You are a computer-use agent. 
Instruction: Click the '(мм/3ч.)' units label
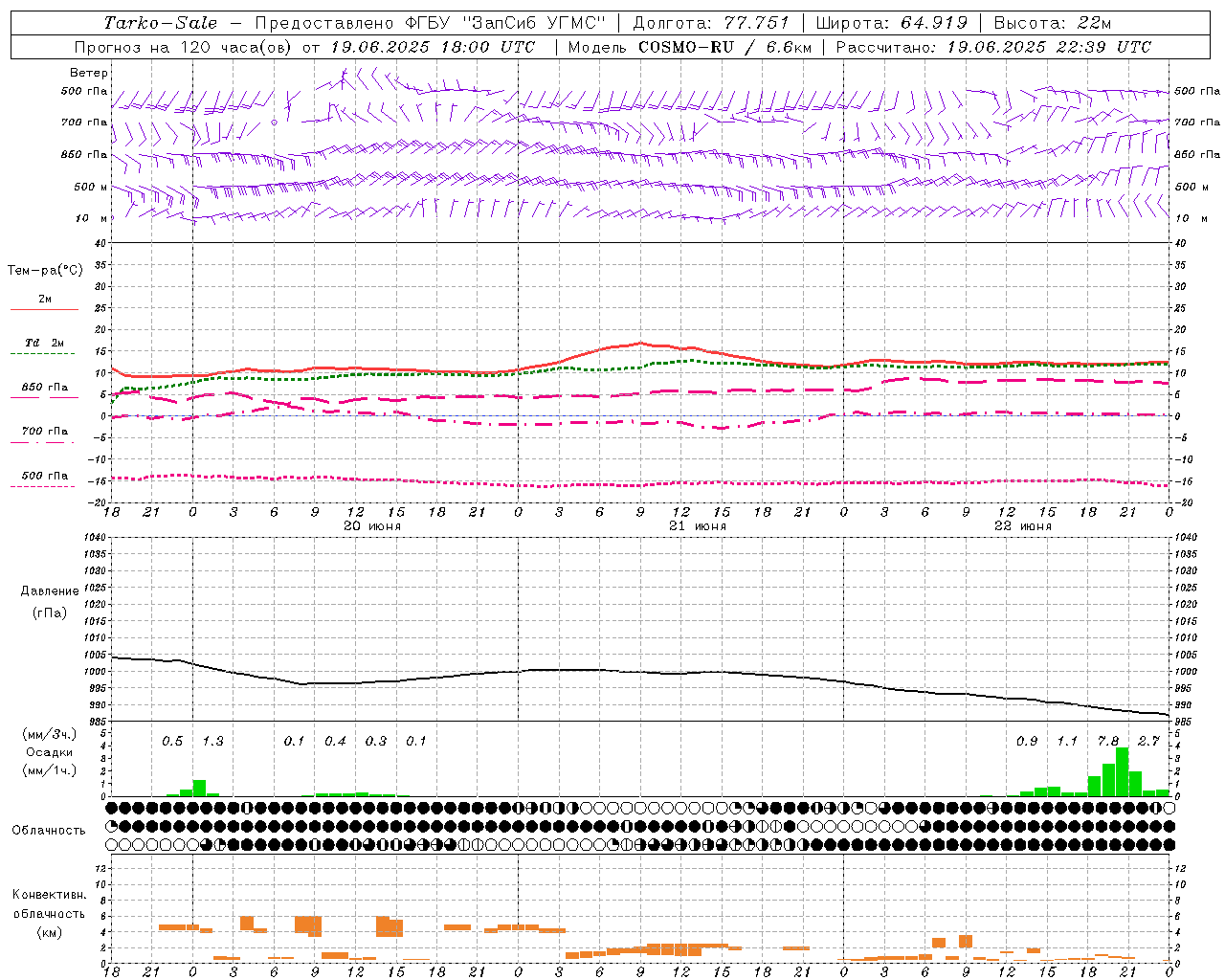click(x=49, y=734)
